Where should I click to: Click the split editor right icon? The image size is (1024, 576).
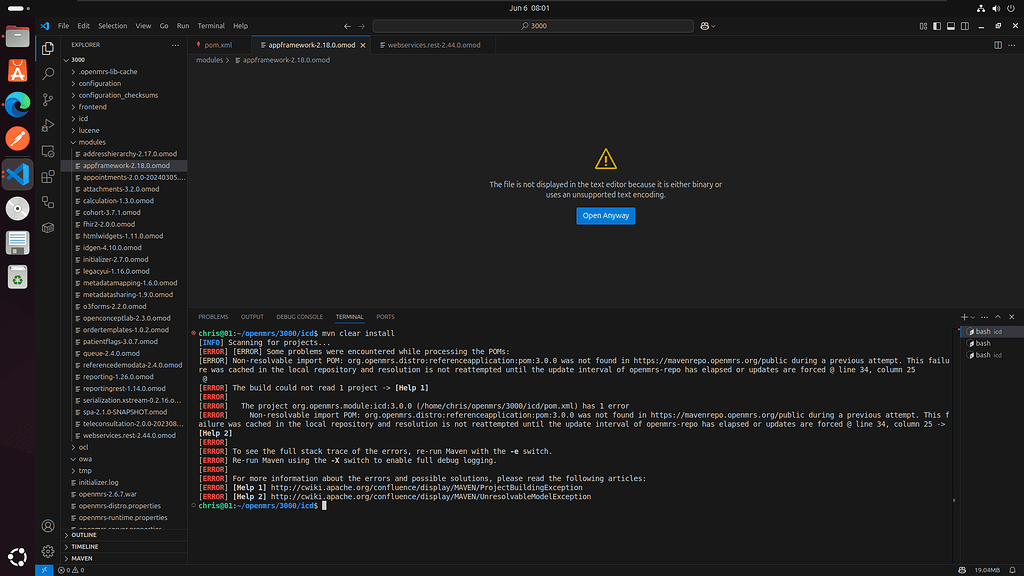pyautogui.click(x=998, y=45)
